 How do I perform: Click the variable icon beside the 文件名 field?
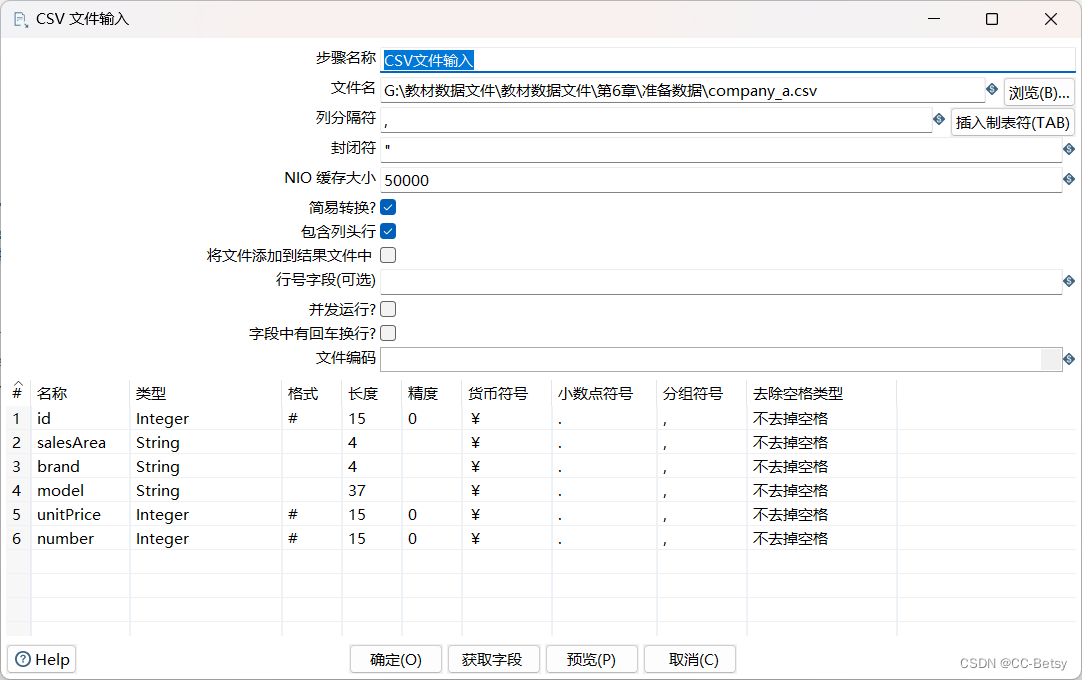click(991, 90)
